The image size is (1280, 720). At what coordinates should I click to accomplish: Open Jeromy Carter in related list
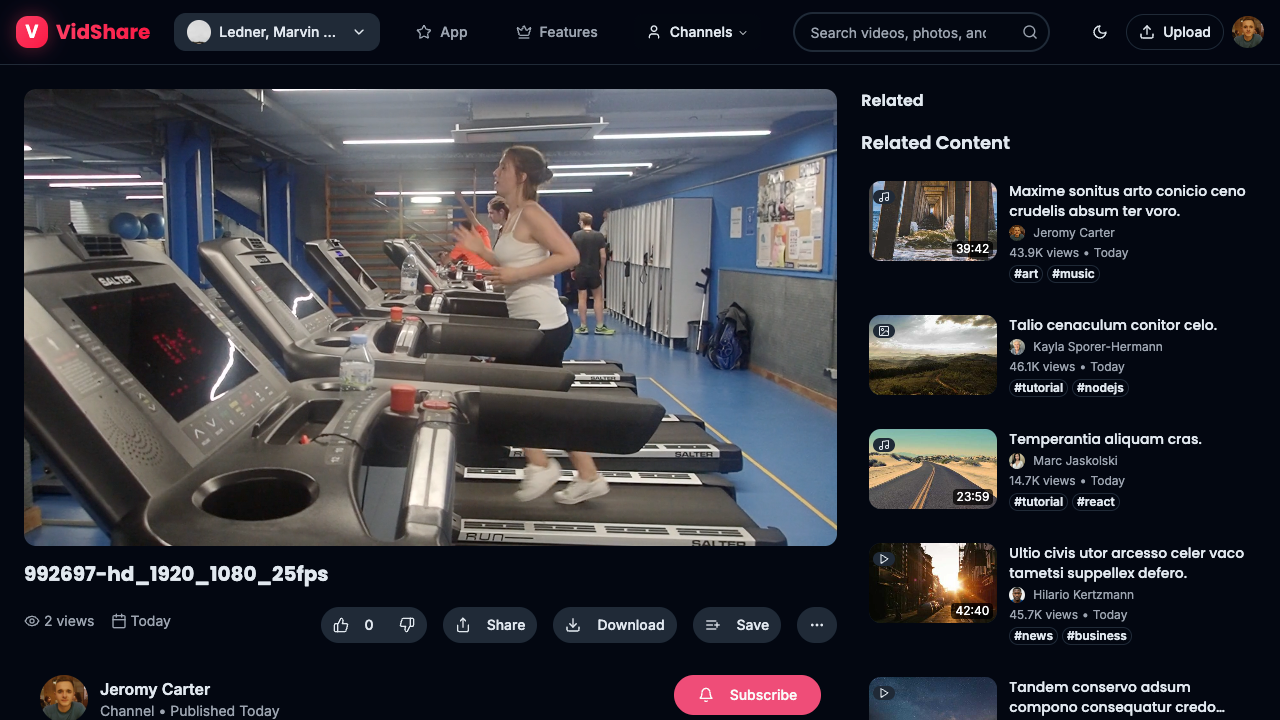(1074, 233)
